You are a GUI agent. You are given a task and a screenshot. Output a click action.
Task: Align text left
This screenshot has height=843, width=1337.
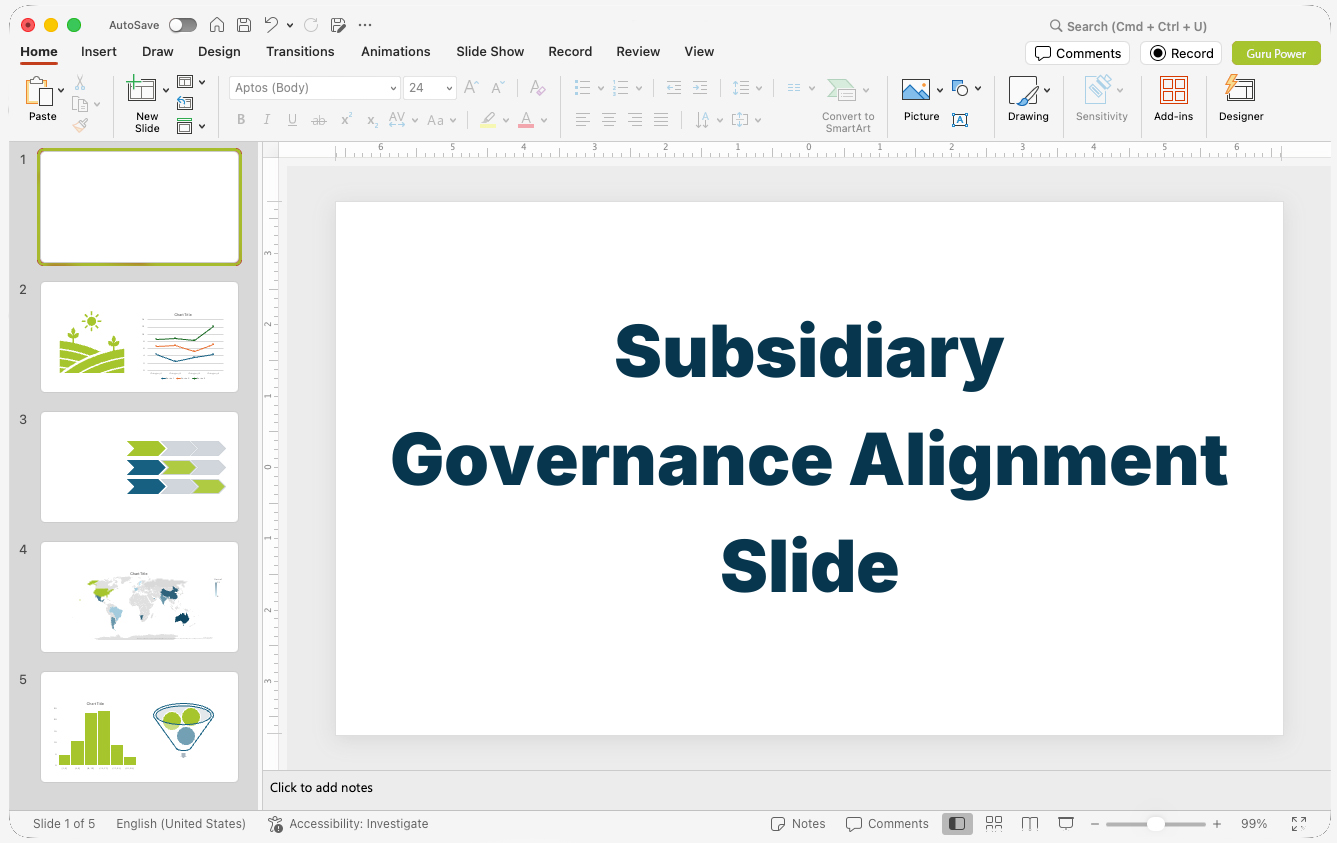coord(583,120)
